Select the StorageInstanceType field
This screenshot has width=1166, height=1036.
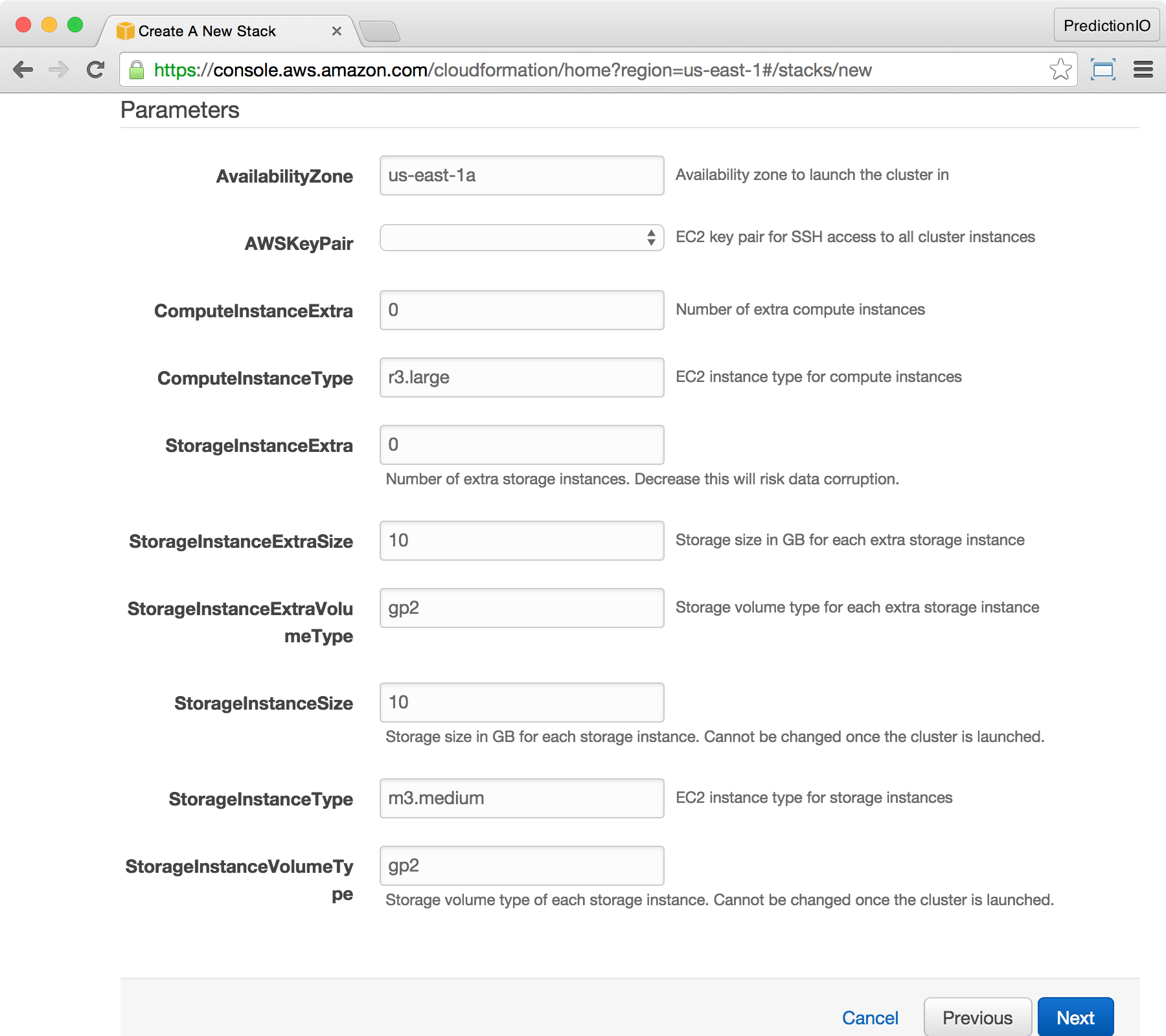coord(521,798)
